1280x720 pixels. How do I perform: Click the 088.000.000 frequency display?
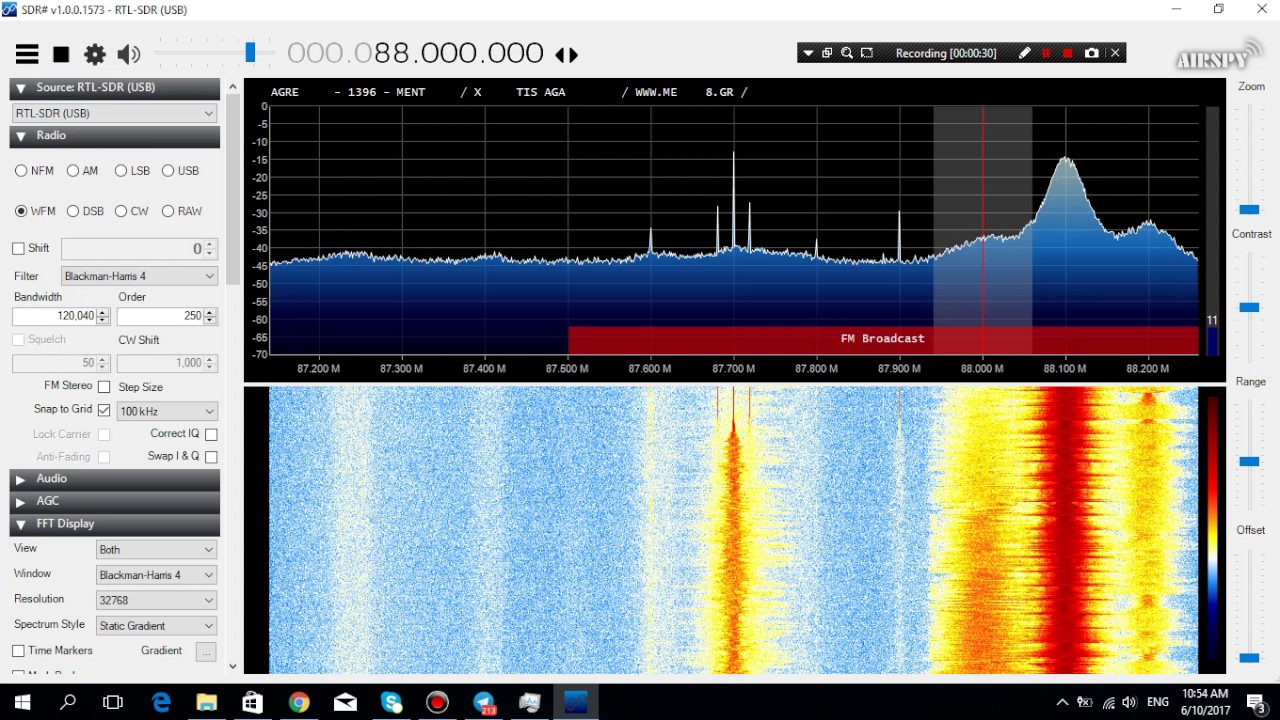pos(415,53)
